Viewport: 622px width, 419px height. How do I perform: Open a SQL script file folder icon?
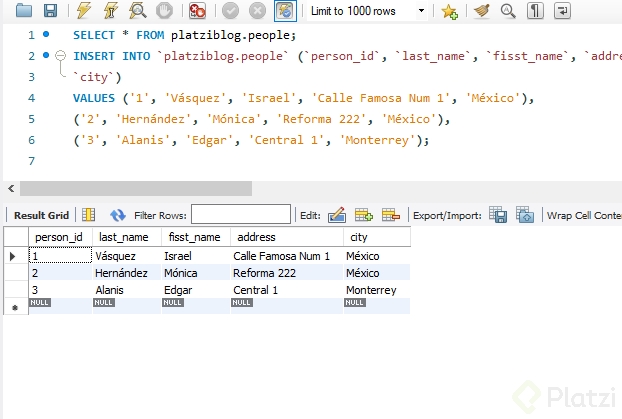click(24, 10)
